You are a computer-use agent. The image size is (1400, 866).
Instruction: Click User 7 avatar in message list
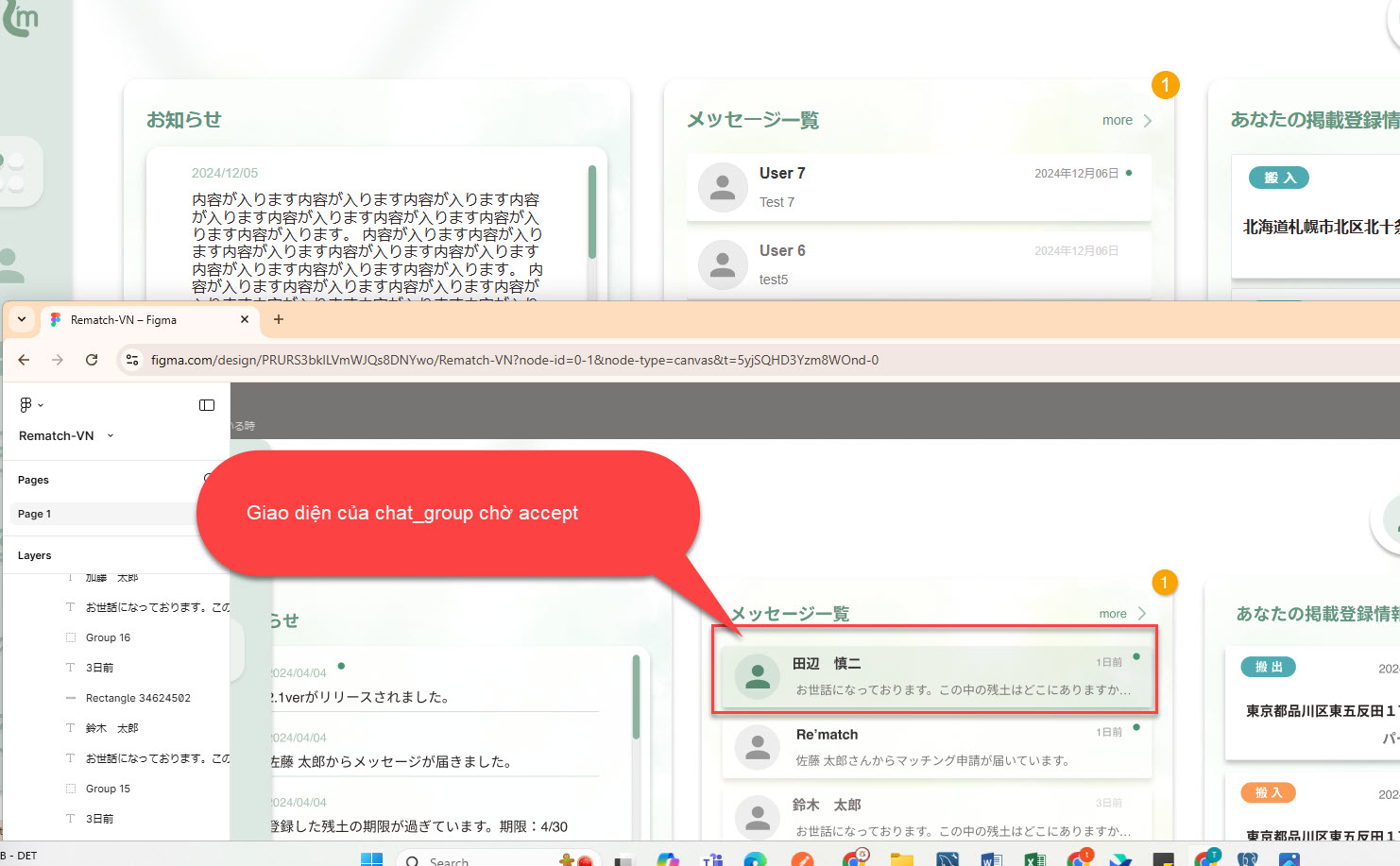click(723, 187)
